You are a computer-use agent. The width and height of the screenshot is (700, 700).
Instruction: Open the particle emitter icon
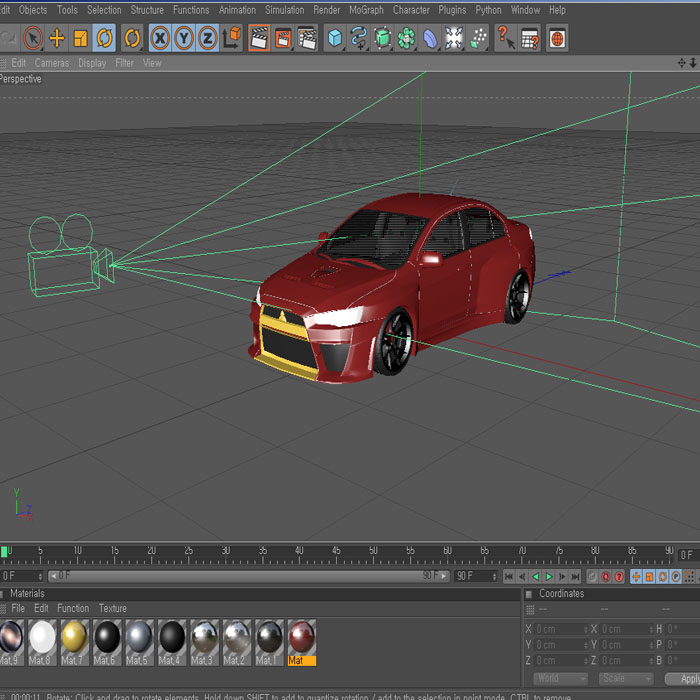pyautogui.click(x=478, y=38)
